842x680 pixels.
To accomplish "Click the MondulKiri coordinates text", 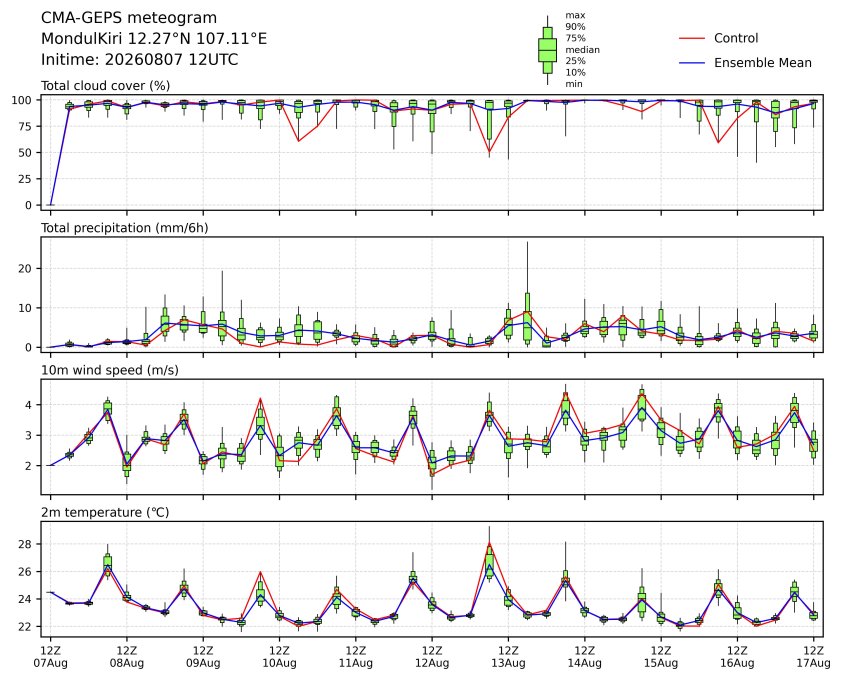I will coord(154,39).
